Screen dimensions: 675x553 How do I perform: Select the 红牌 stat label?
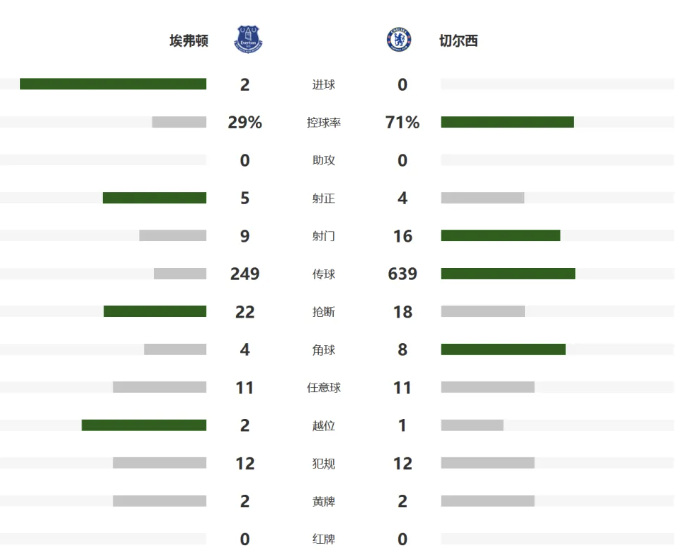click(x=324, y=540)
